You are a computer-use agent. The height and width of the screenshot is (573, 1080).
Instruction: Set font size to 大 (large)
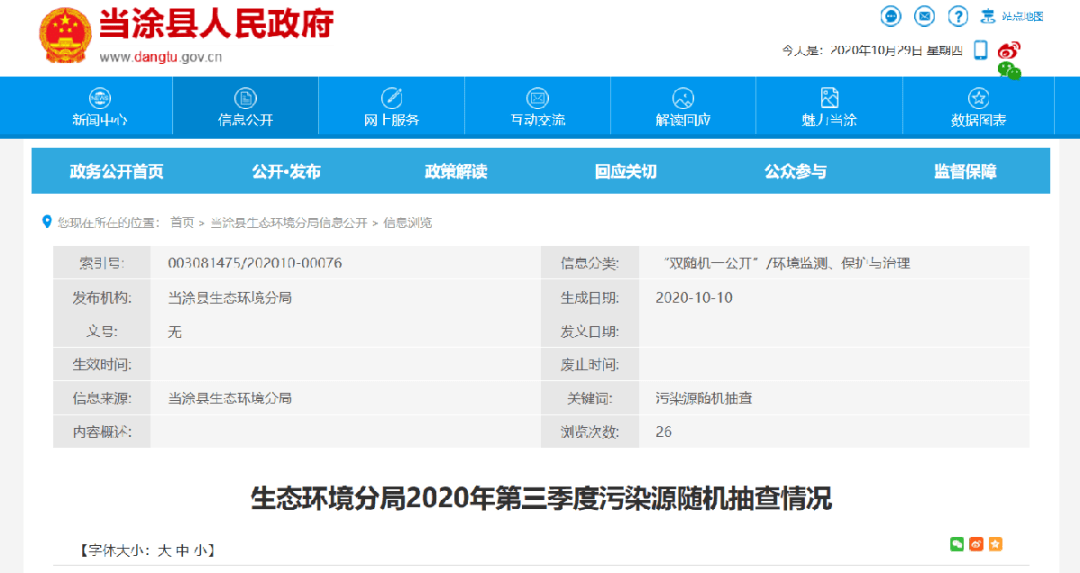click(x=164, y=550)
